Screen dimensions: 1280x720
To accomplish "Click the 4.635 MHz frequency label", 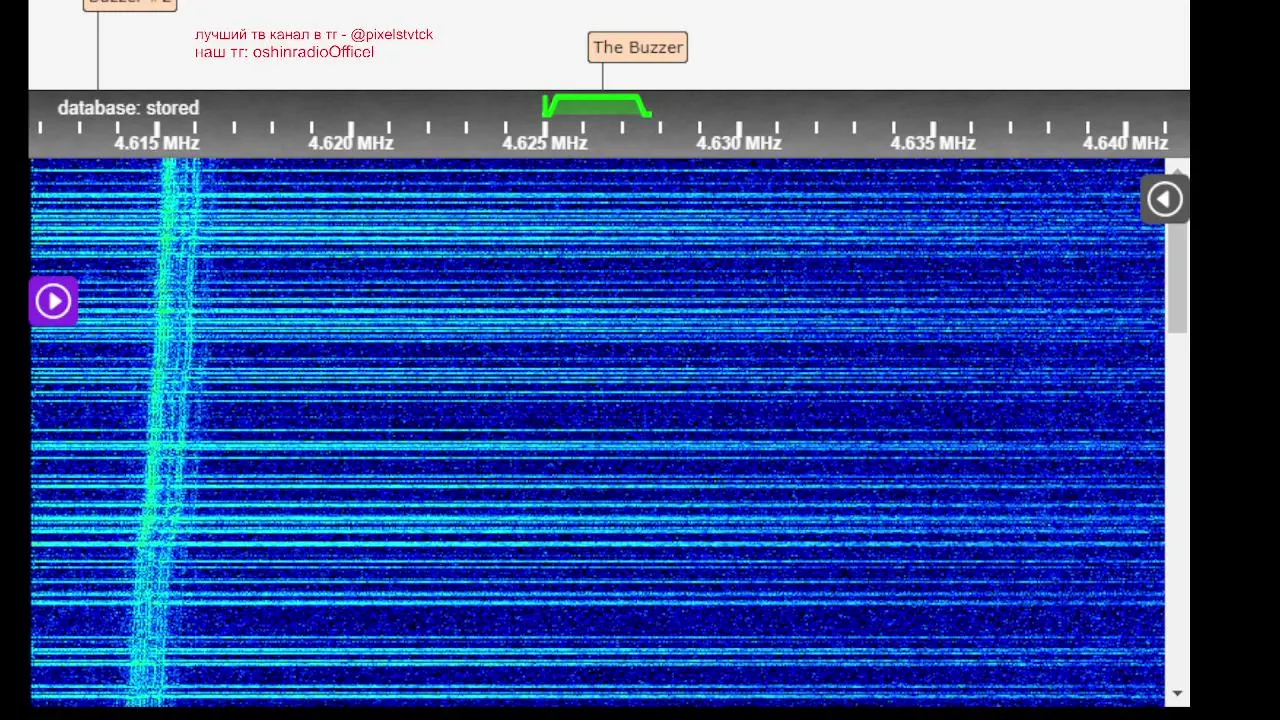I will (x=933, y=143).
